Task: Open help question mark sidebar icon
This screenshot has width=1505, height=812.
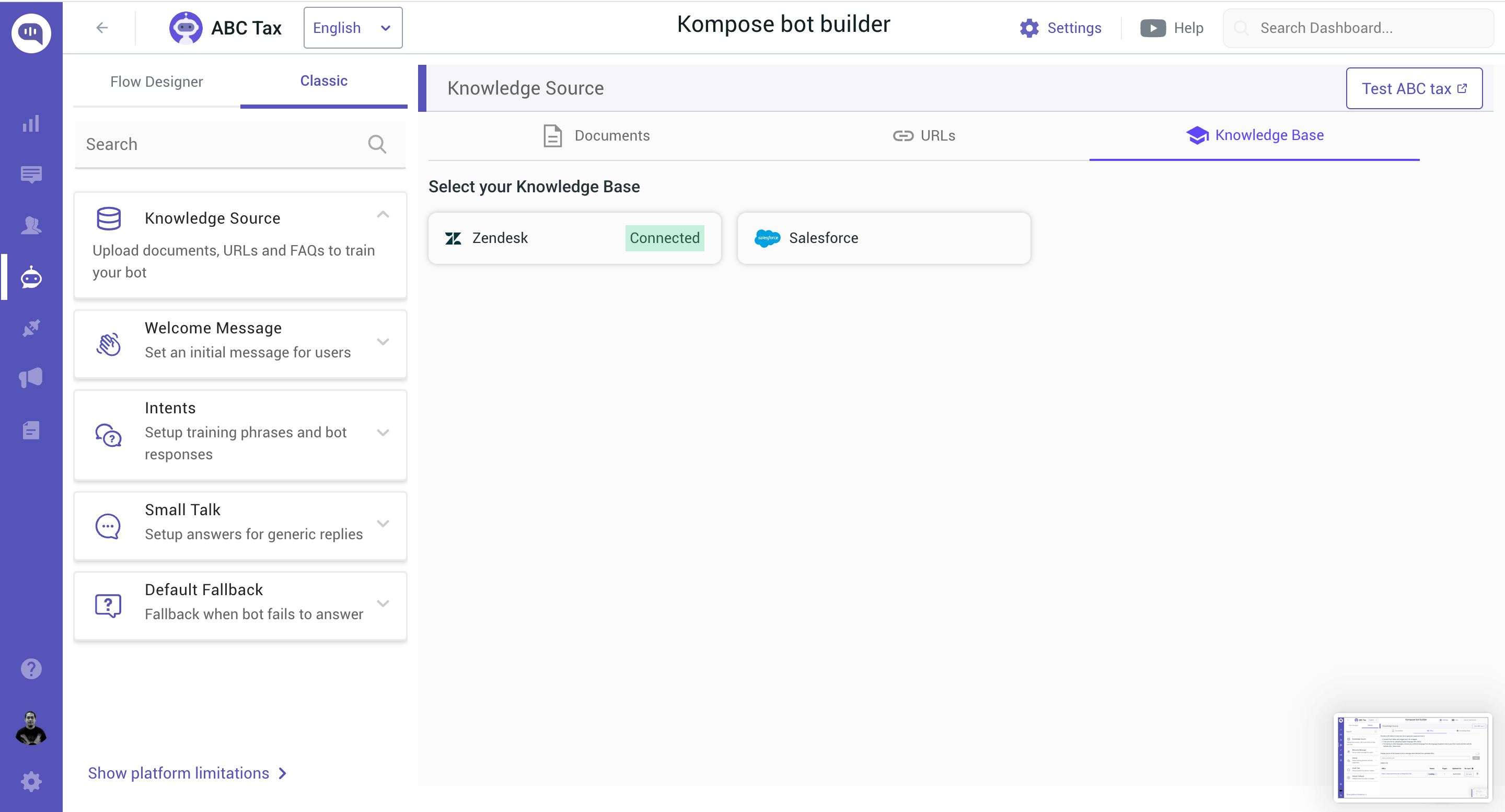Action: click(31, 669)
